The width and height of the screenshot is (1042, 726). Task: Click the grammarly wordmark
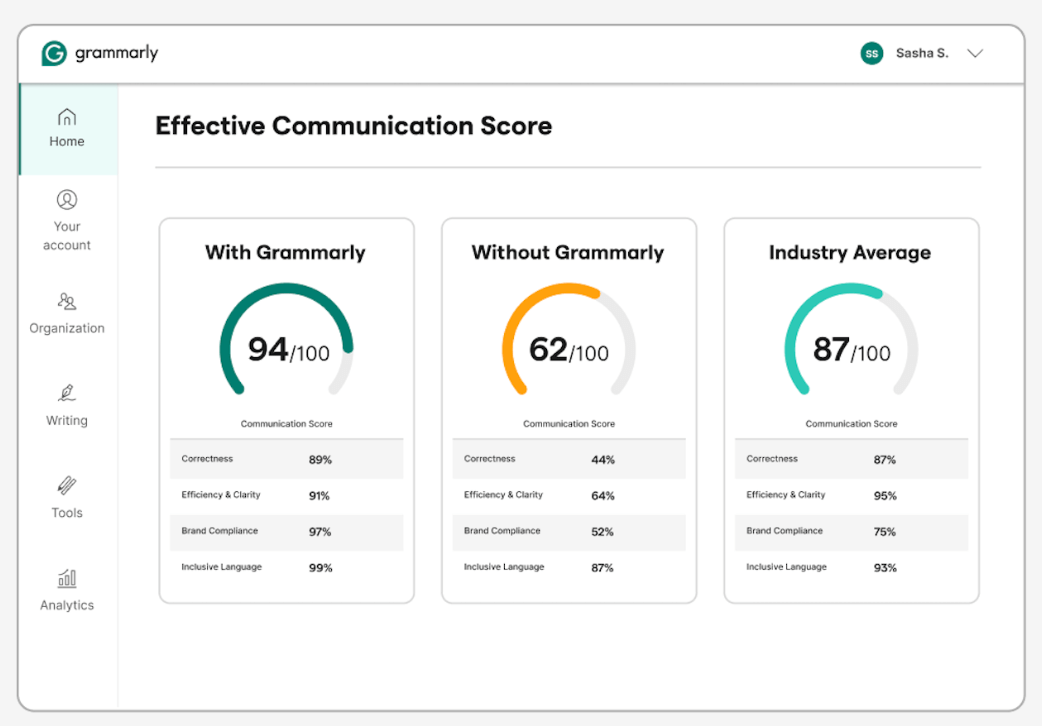[116, 53]
